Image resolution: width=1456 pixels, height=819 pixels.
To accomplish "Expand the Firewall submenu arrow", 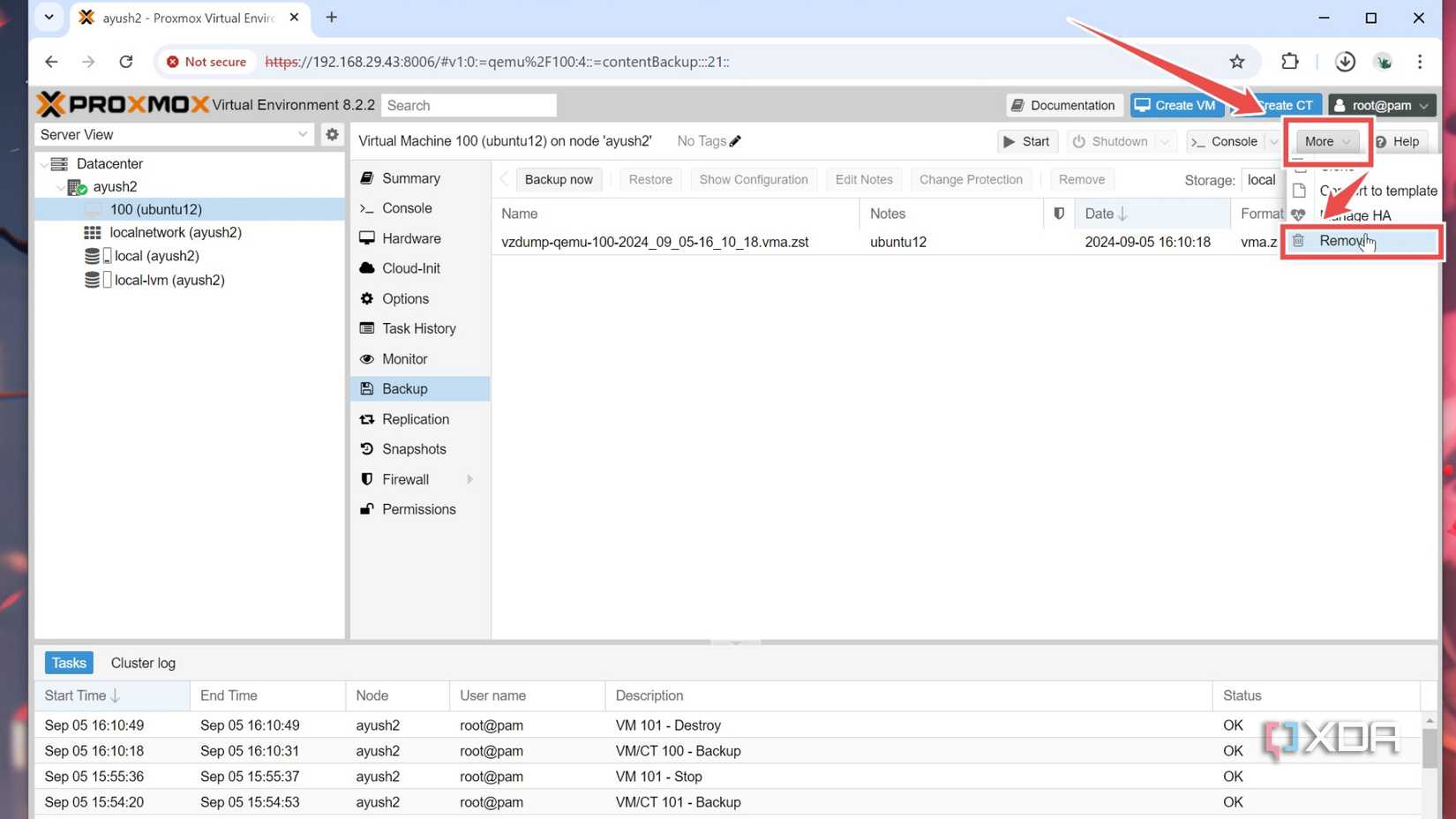I will [469, 479].
